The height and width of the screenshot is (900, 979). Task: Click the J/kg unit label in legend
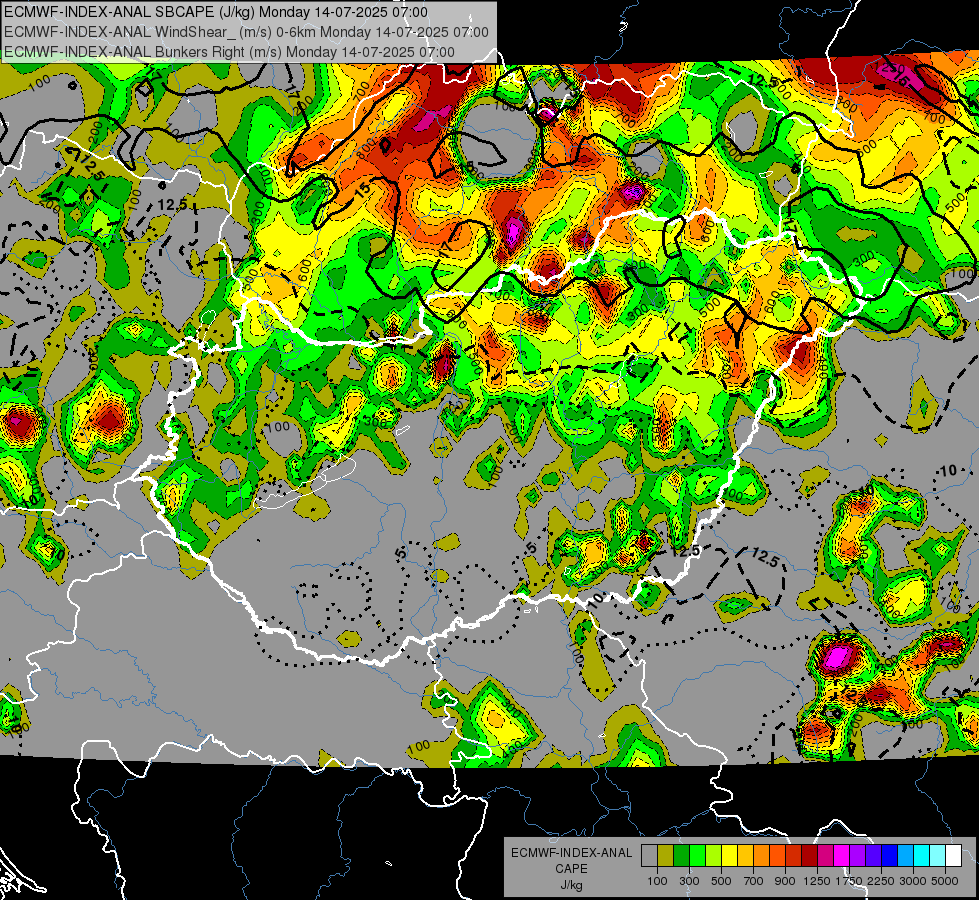point(571,885)
